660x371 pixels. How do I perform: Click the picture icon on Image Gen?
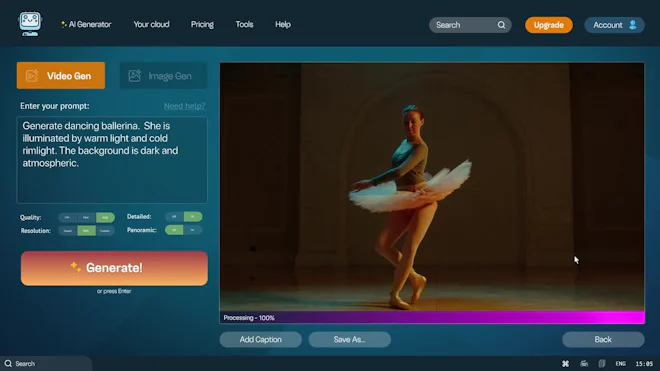point(135,76)
